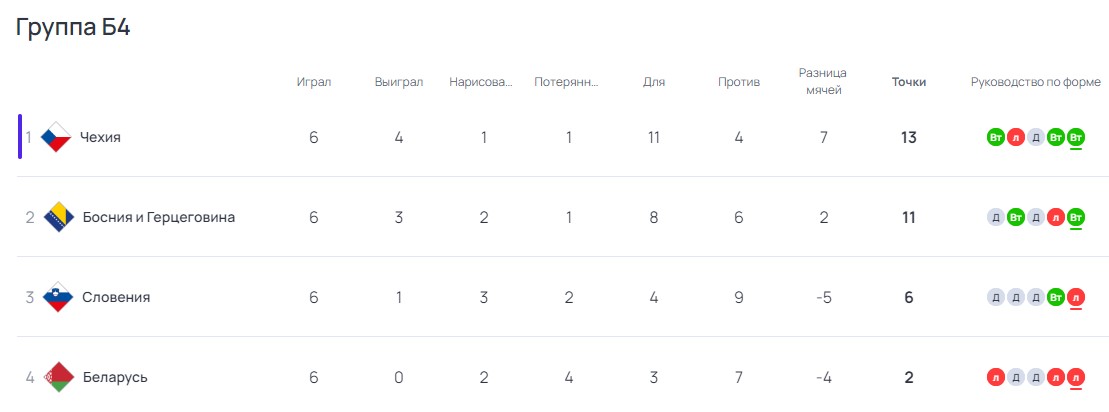Click the Belarus flag icon
Screen dimensions: 1109x412
(59, 377)
